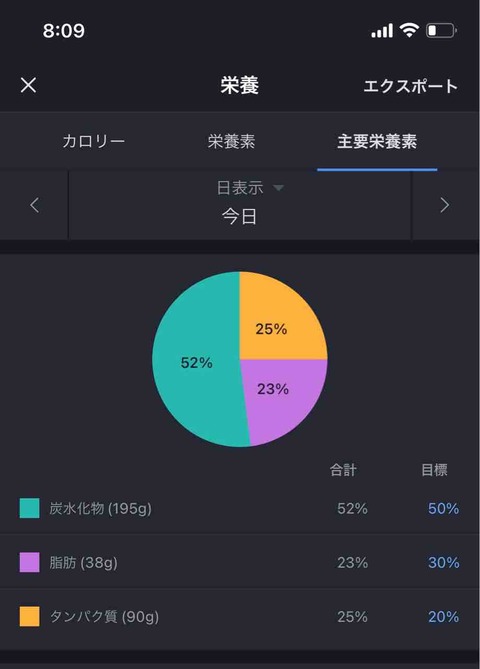Switch to the 栄養素 tab

pos(231,142)
